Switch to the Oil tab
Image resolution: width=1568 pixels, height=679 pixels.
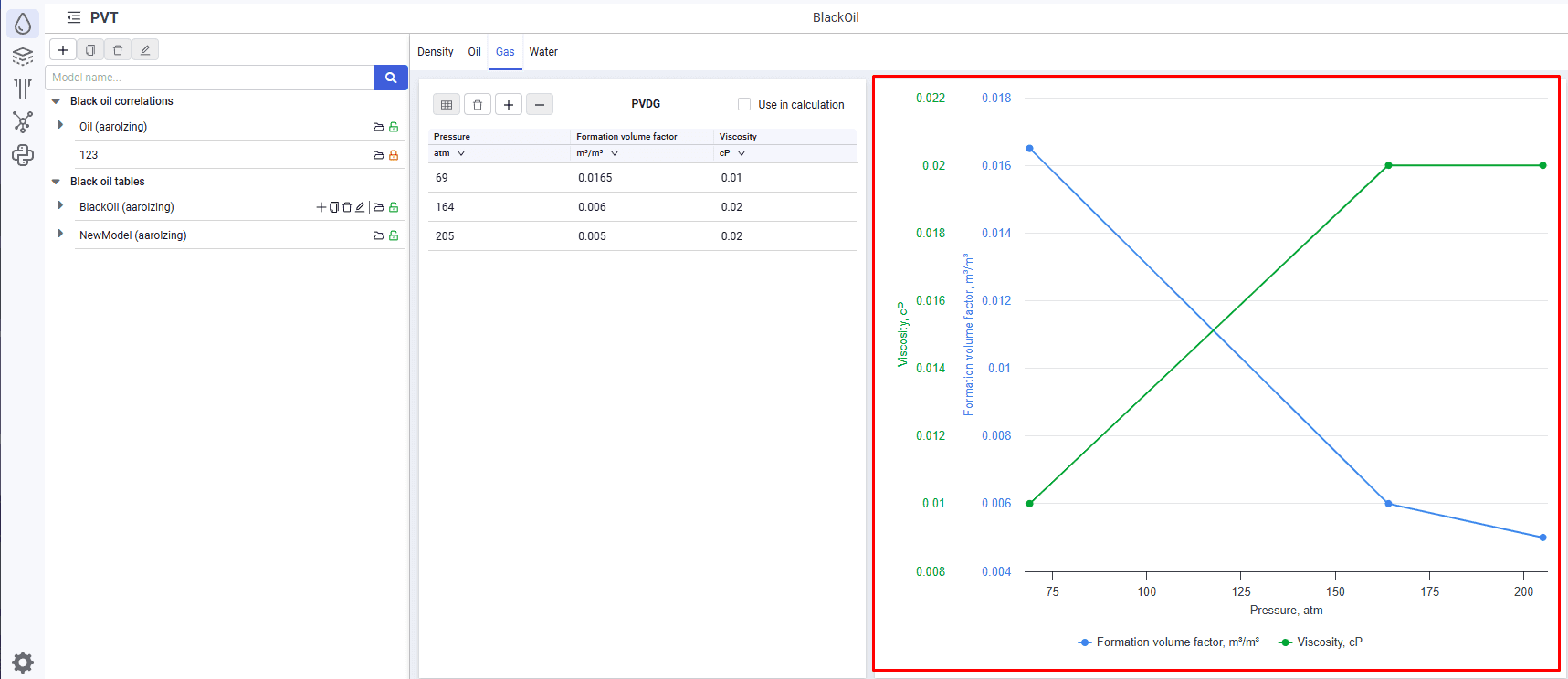[x=475, y=52]
